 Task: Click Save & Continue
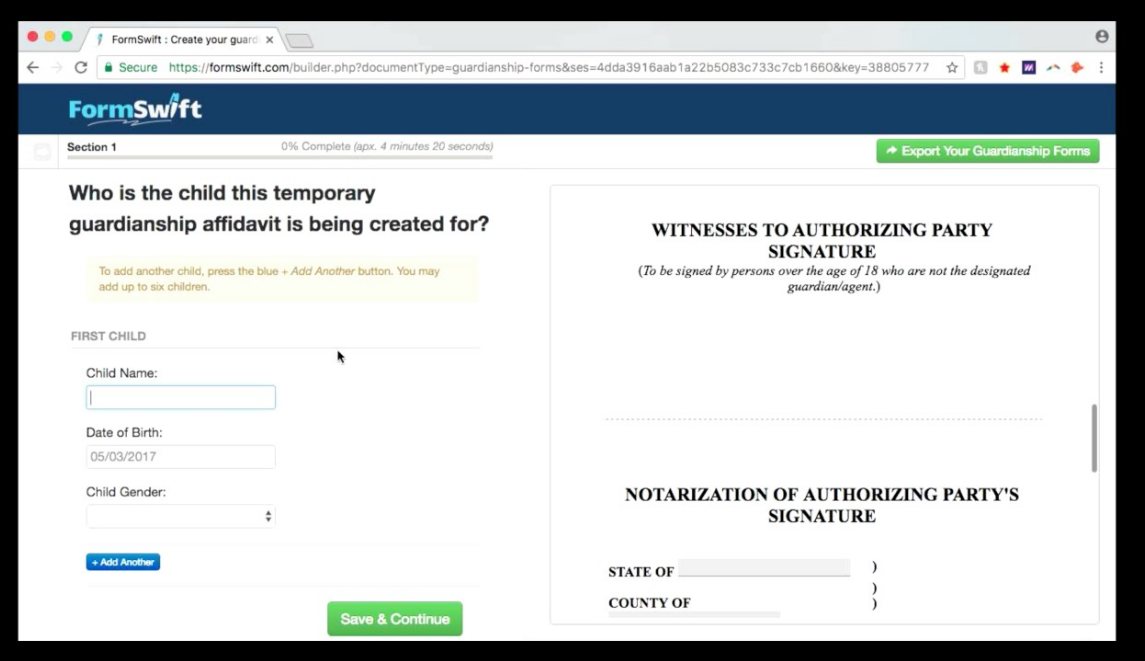point(394,618)
